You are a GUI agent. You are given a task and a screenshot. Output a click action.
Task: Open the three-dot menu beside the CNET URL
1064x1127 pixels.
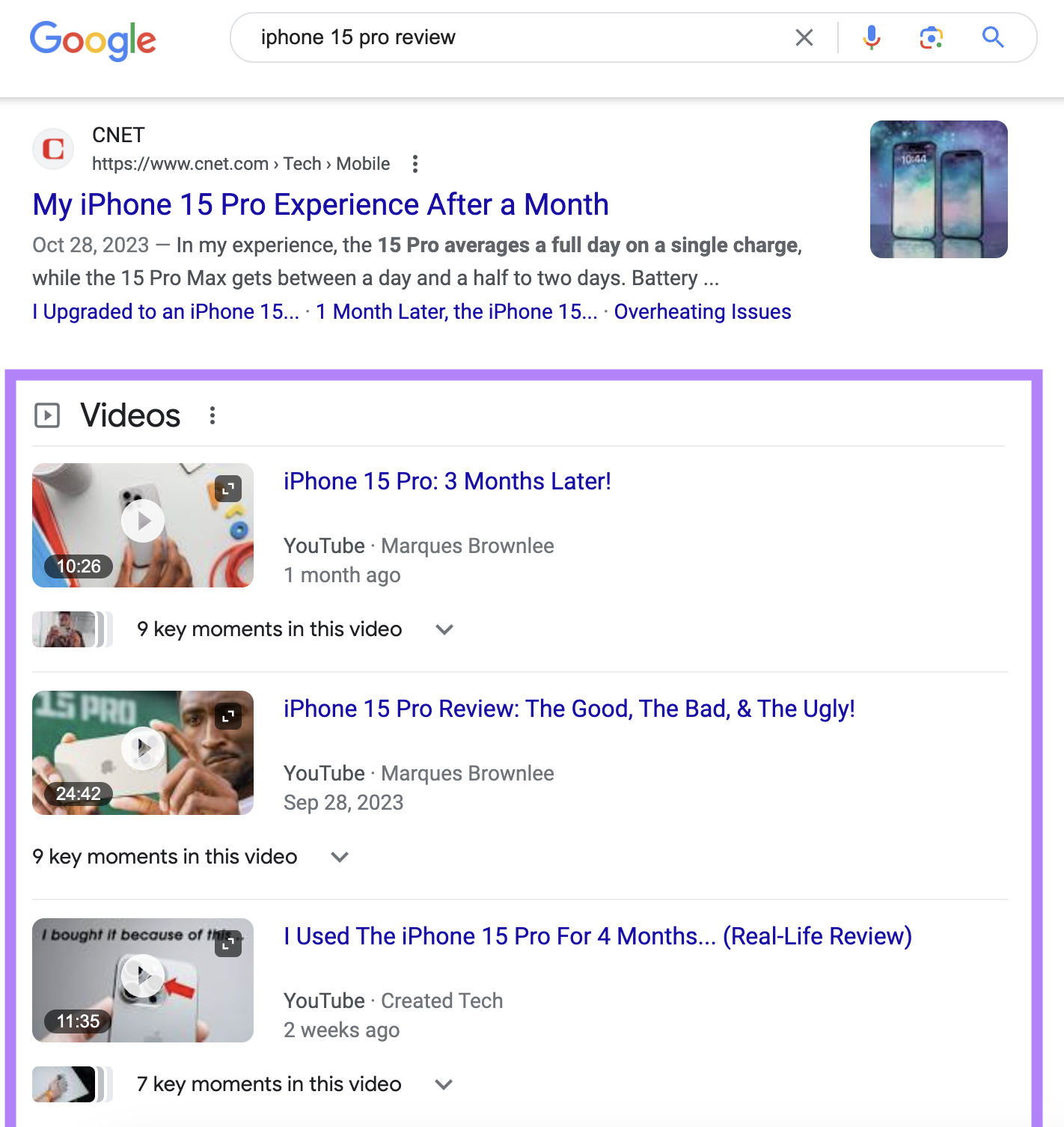(x=415, y=163)
